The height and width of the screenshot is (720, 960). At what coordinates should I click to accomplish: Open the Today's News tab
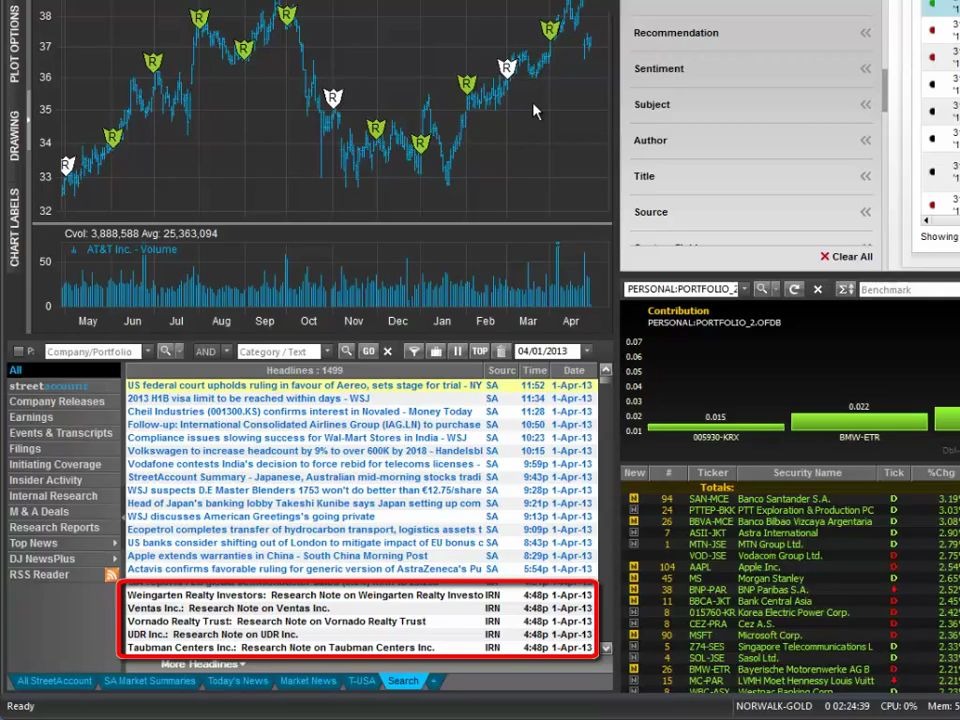pyautogui.click(x=238, y=681)
